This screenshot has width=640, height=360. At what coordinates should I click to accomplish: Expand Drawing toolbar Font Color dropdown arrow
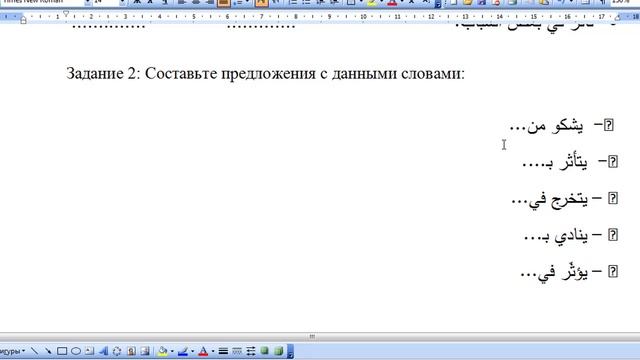(x=213, y=351)
